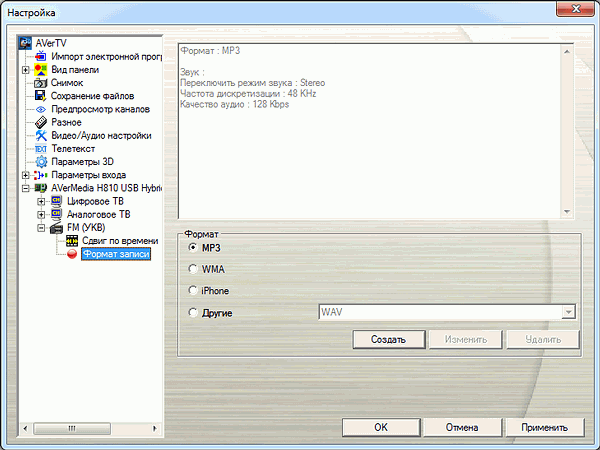Image resolution: width=600 pixels, height=450 pixels.
Task: Click the digital TV channel icon
Action: click(56, 201)
